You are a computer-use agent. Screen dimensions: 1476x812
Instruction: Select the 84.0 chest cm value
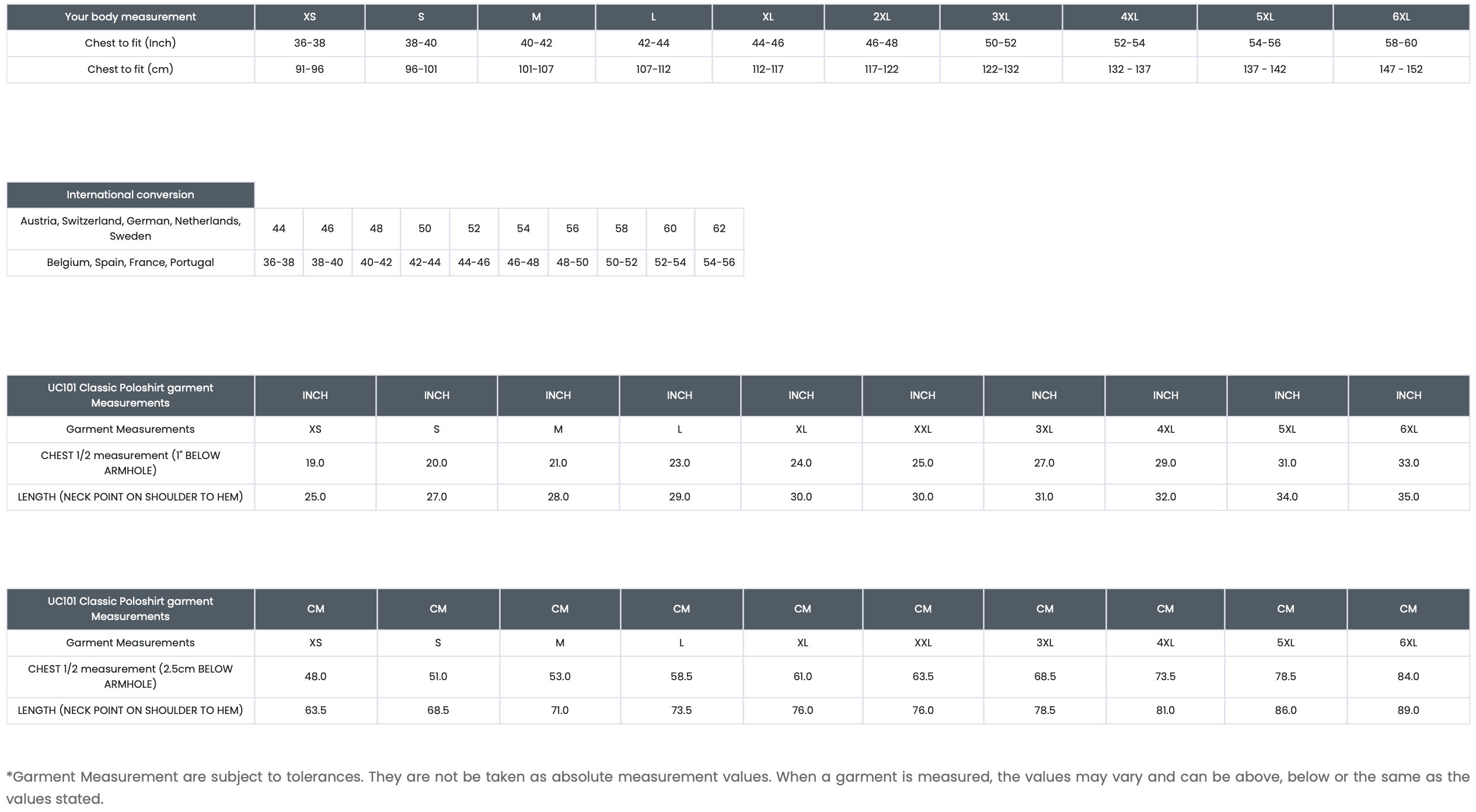click(1408, 677)
